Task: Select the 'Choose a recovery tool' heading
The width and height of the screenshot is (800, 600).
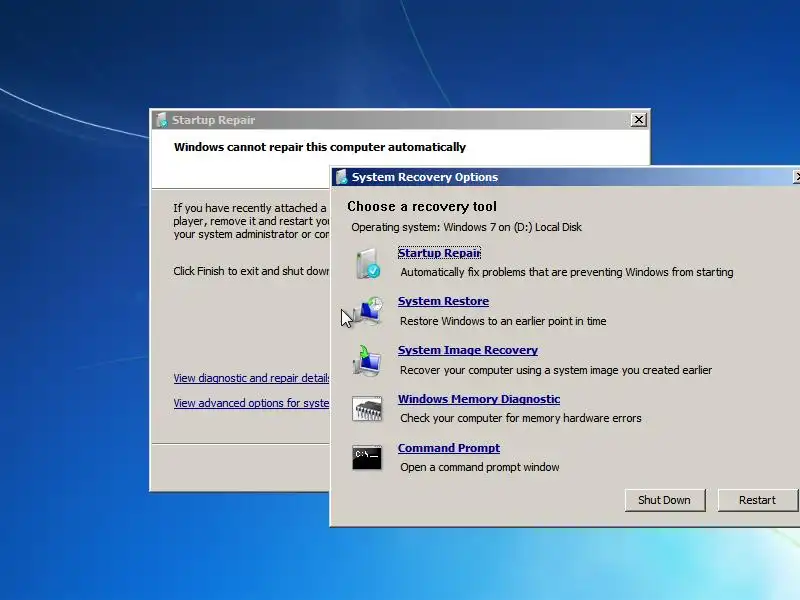Action: click(x=422, y=207)
